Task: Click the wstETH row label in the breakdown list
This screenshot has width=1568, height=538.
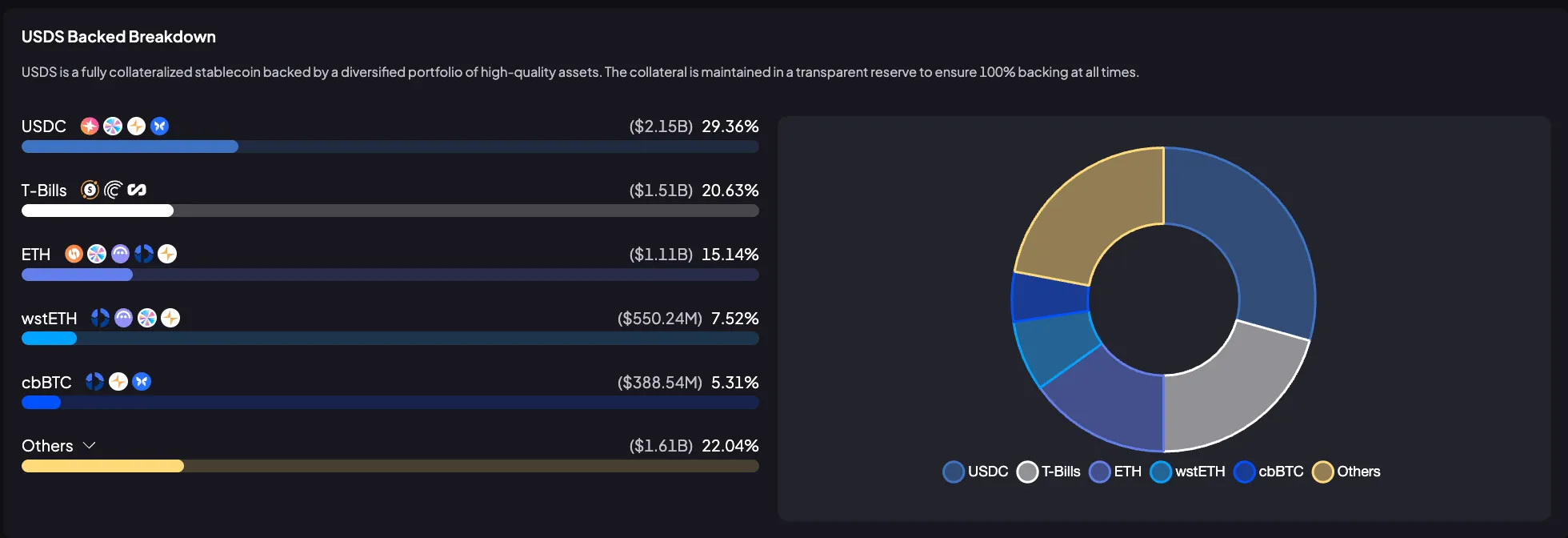Action: click(50, 319)
